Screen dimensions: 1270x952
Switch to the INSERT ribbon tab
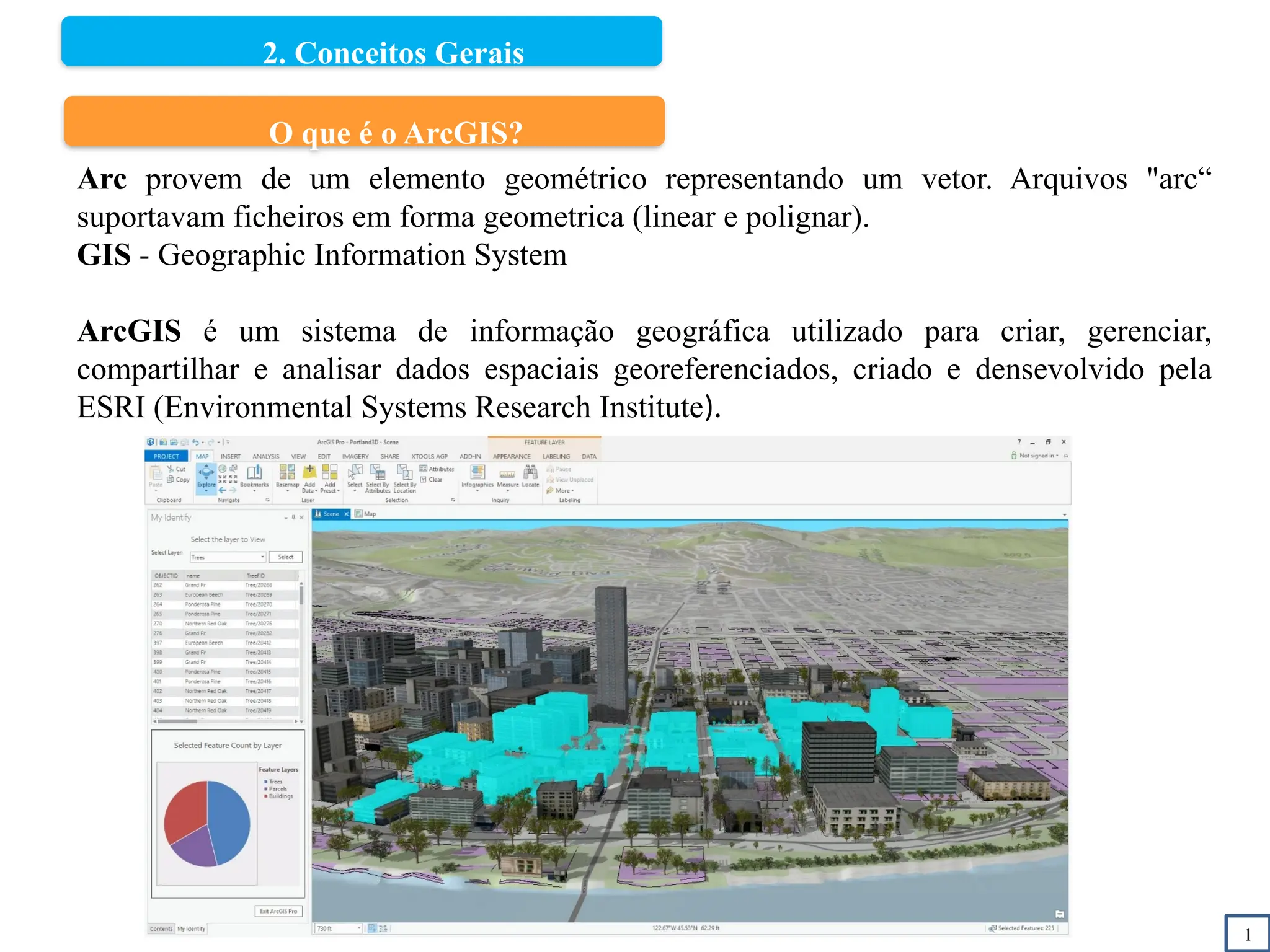(x=231, y=456)
